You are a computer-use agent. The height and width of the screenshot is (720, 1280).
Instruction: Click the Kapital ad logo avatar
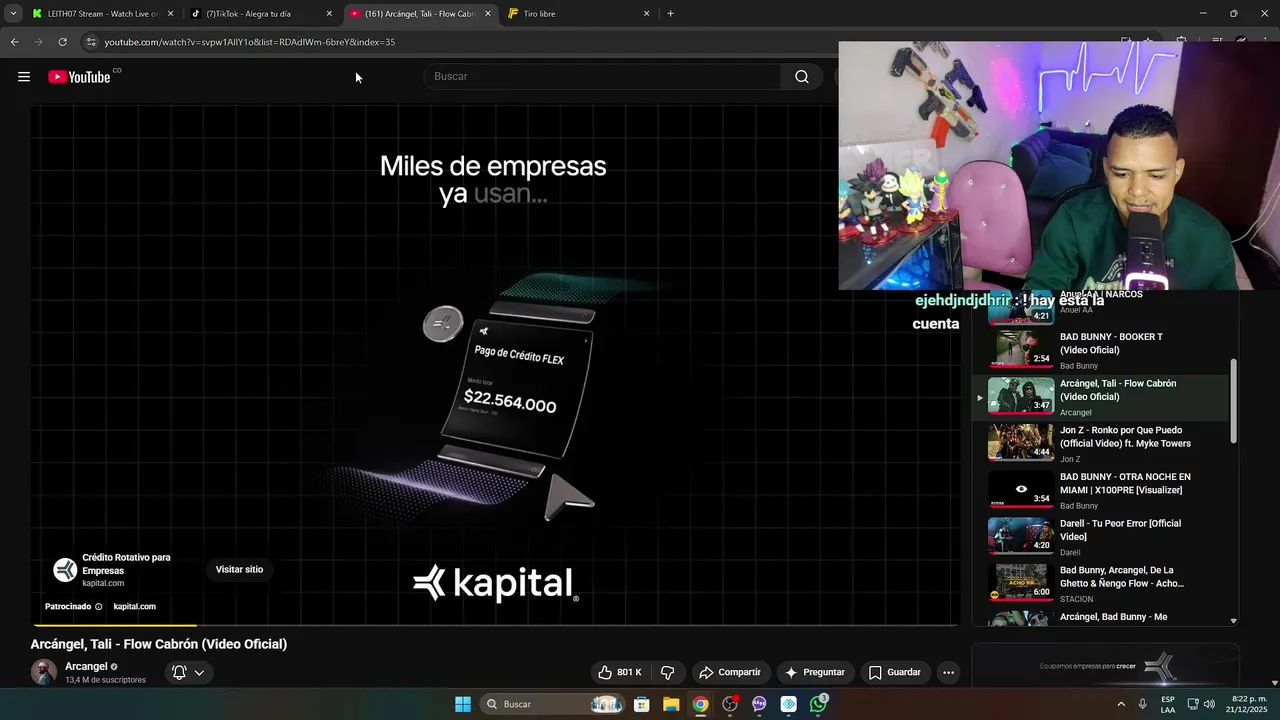(65, 570)
